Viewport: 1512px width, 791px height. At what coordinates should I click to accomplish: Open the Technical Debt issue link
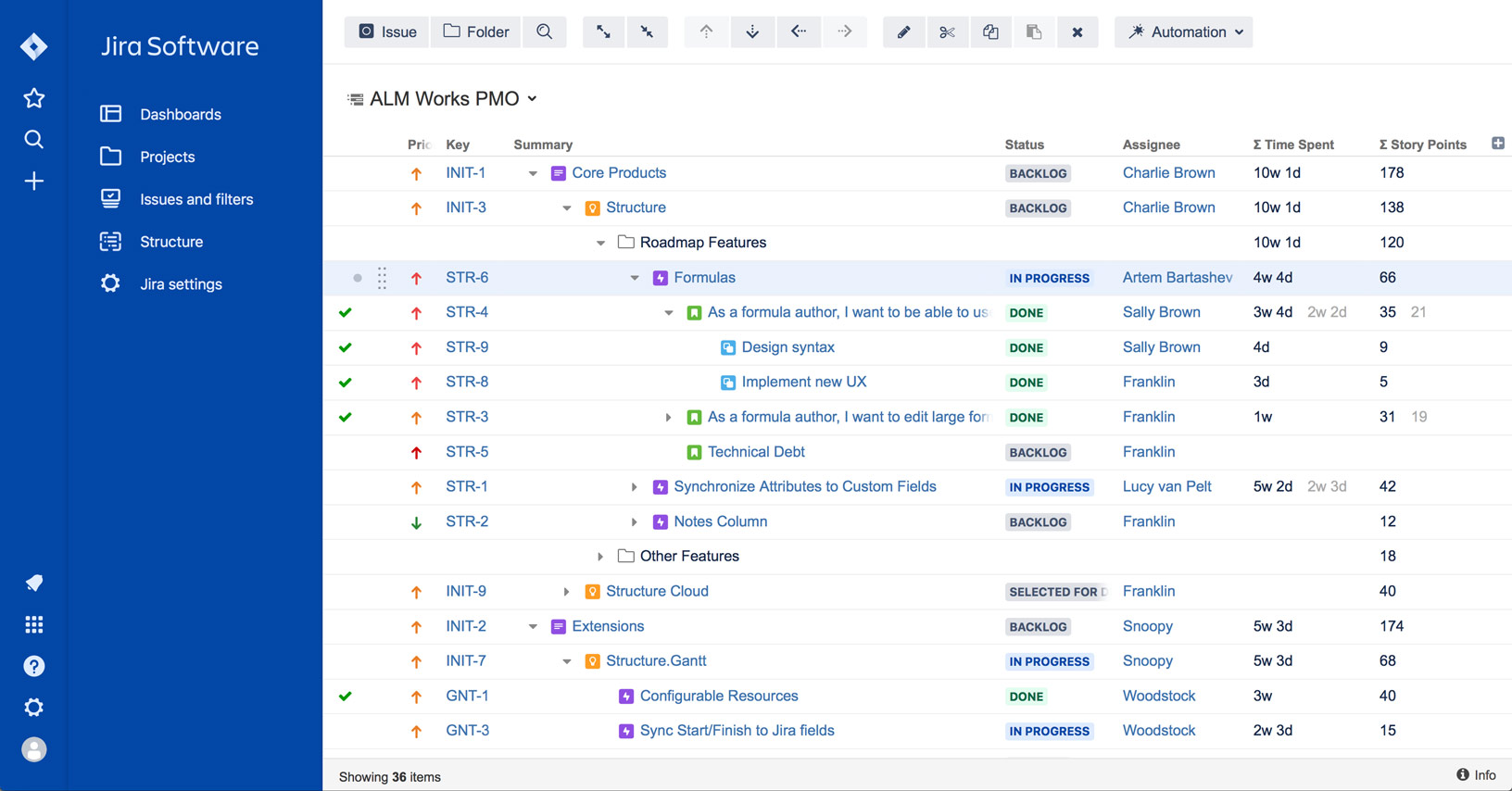point(756,452)
